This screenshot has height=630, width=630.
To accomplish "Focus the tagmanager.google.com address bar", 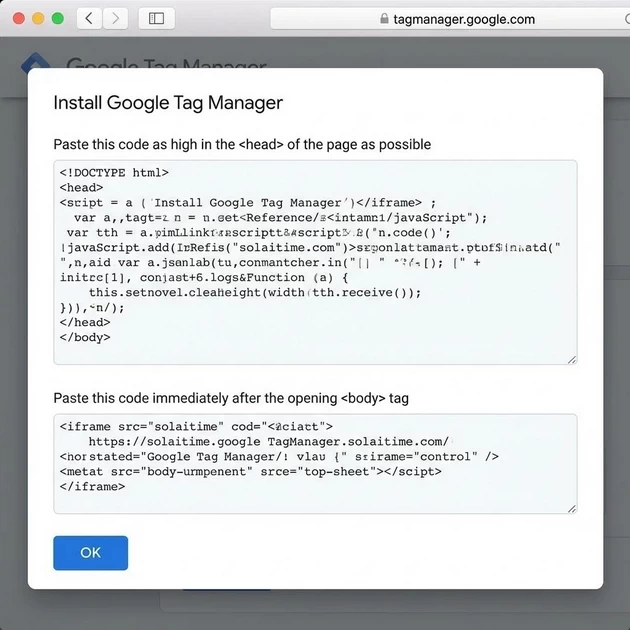I will (450, 19).
